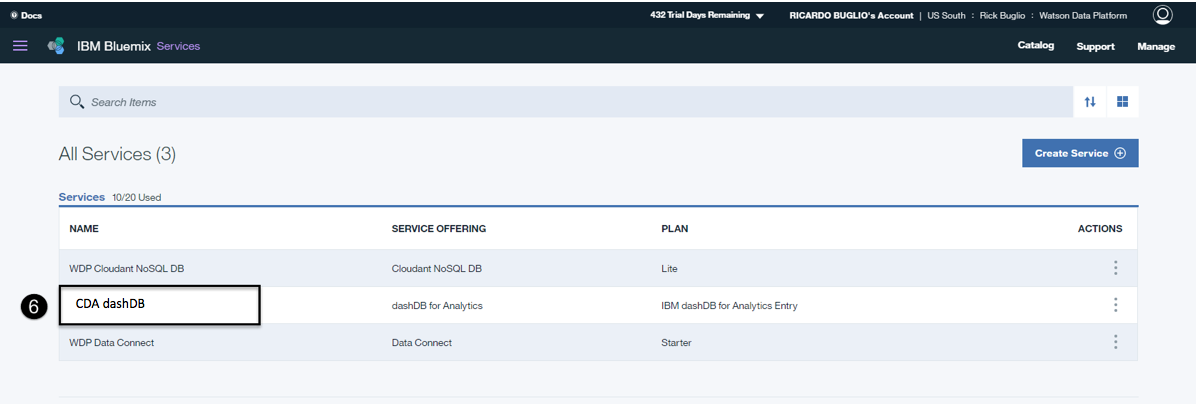Click the Lite plan cell
The height and width of the screenshot is (404, 1196).
[x=669, y=268]
